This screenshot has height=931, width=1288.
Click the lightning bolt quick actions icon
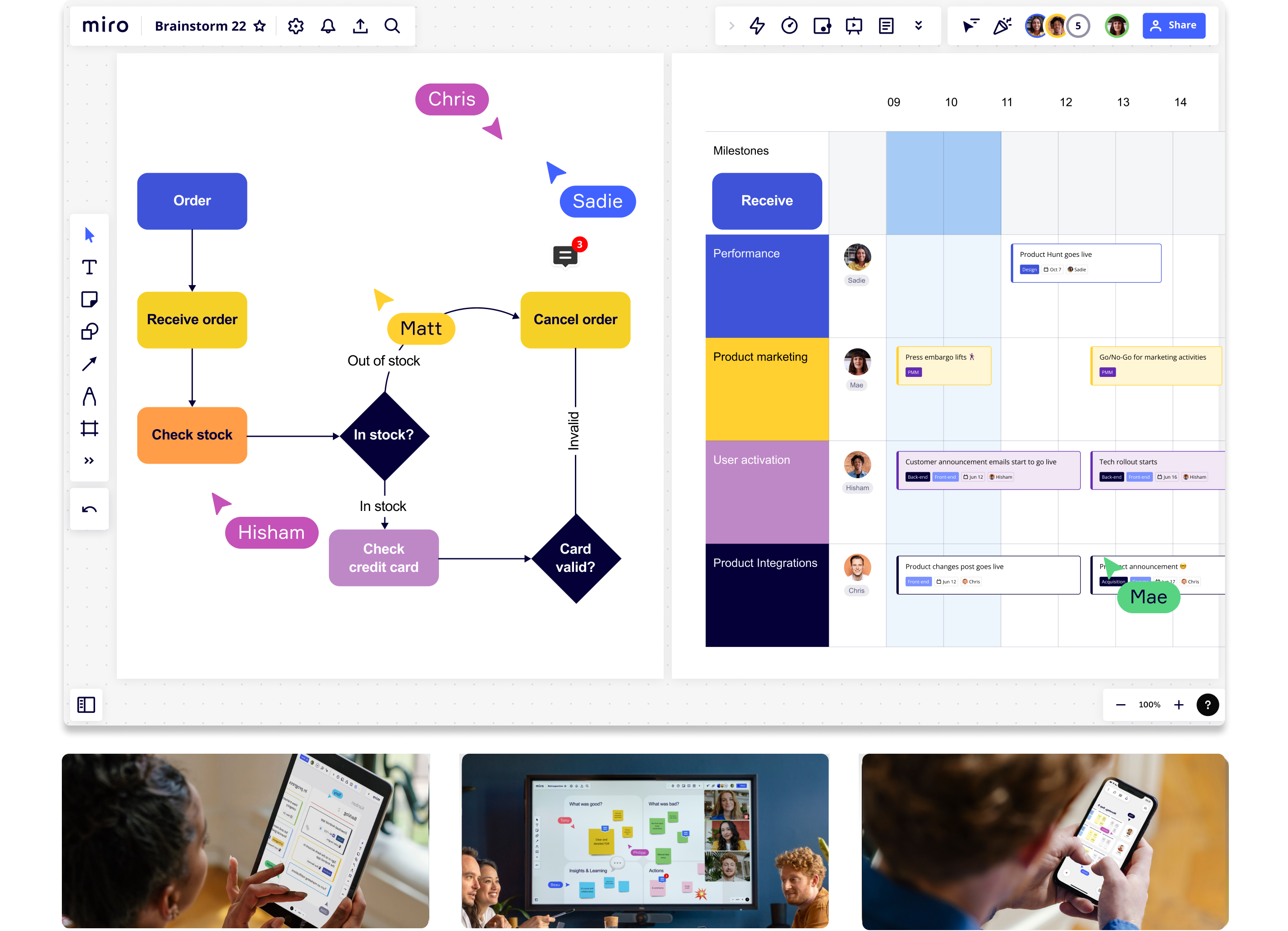(x=757, y=26)
